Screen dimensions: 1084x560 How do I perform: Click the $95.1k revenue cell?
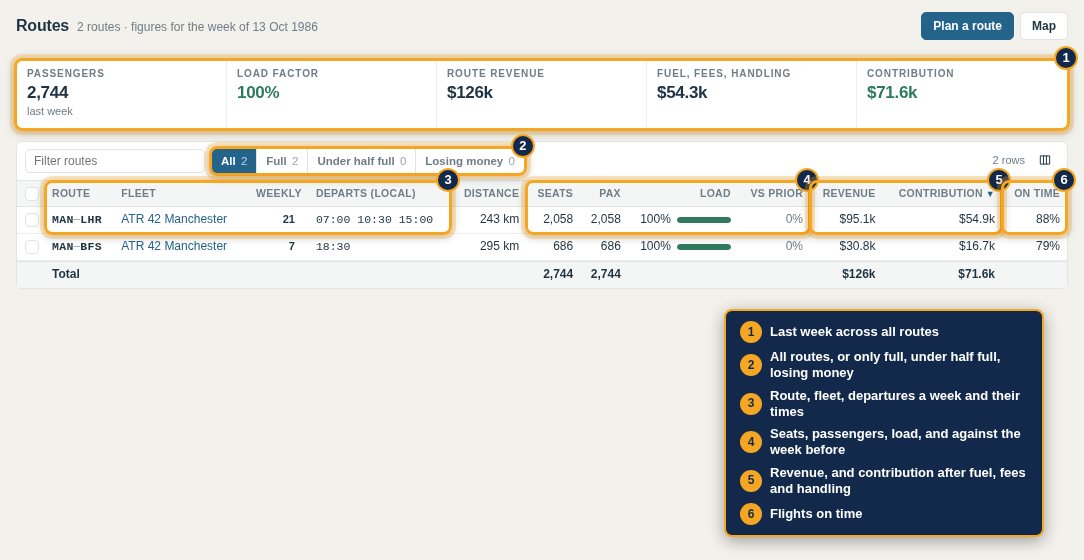tap(857, 219)
